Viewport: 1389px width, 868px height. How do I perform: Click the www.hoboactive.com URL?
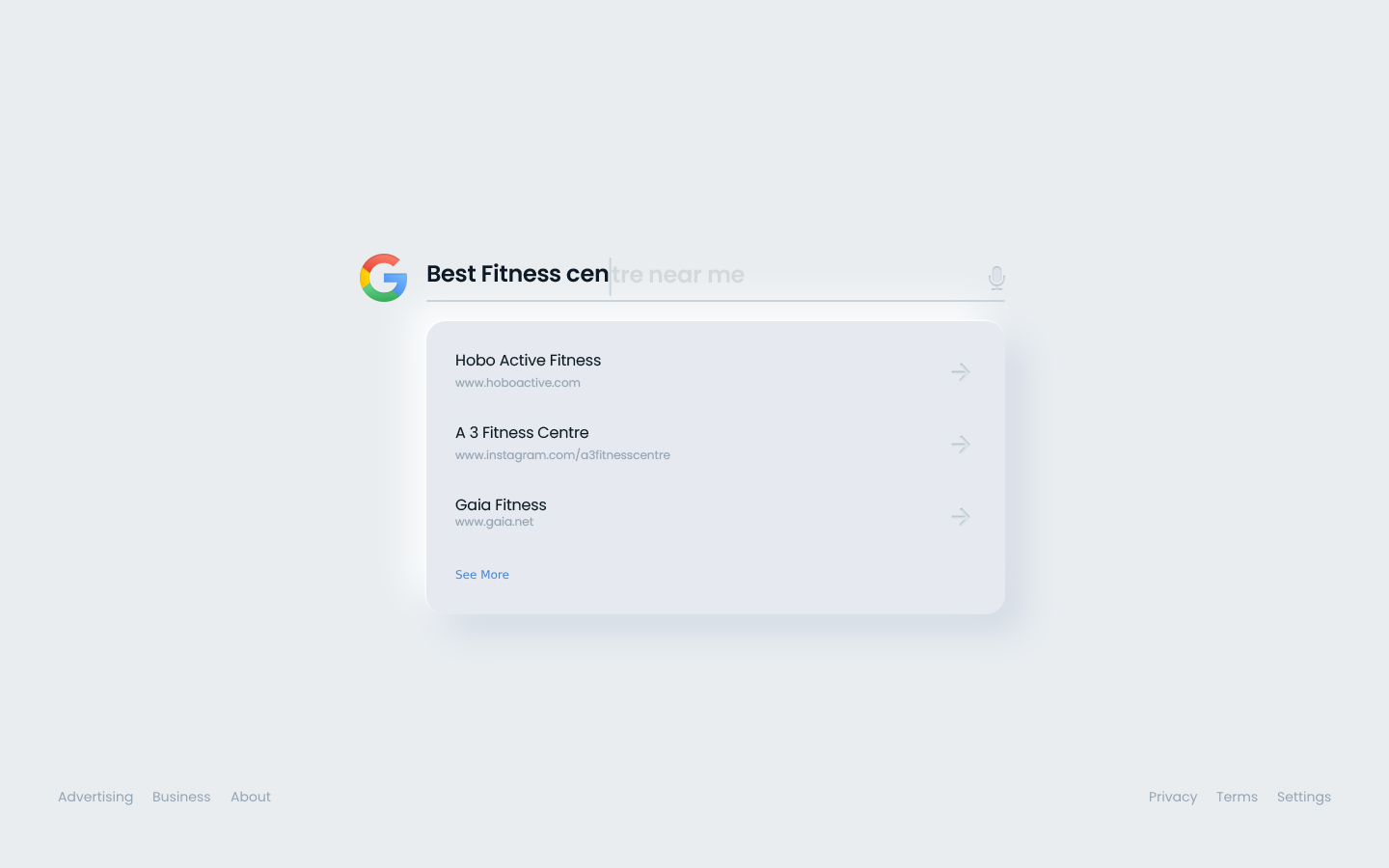coord(518,383)
